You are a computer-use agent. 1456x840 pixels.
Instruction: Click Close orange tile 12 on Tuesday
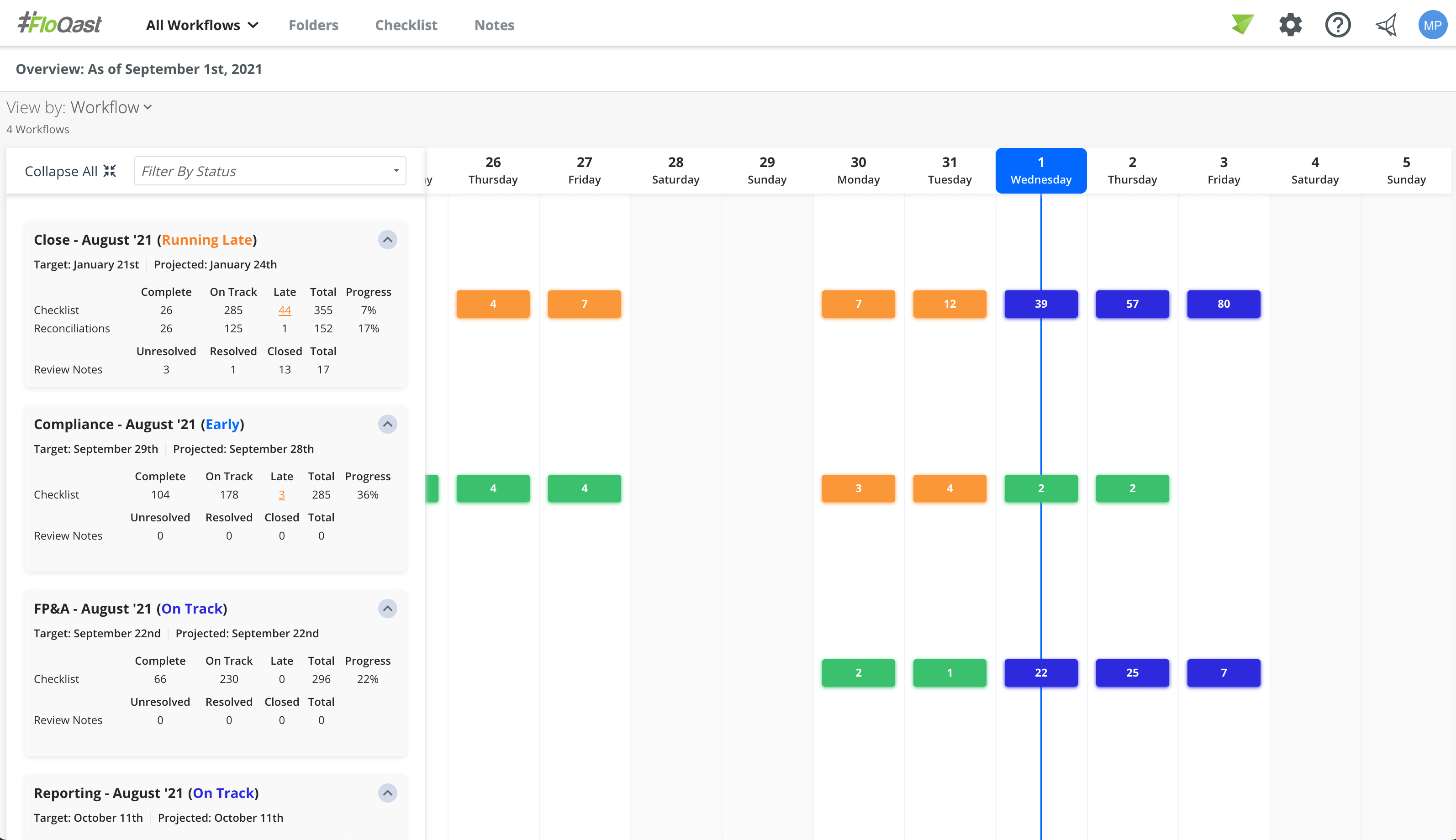click(x=950, y=304)
